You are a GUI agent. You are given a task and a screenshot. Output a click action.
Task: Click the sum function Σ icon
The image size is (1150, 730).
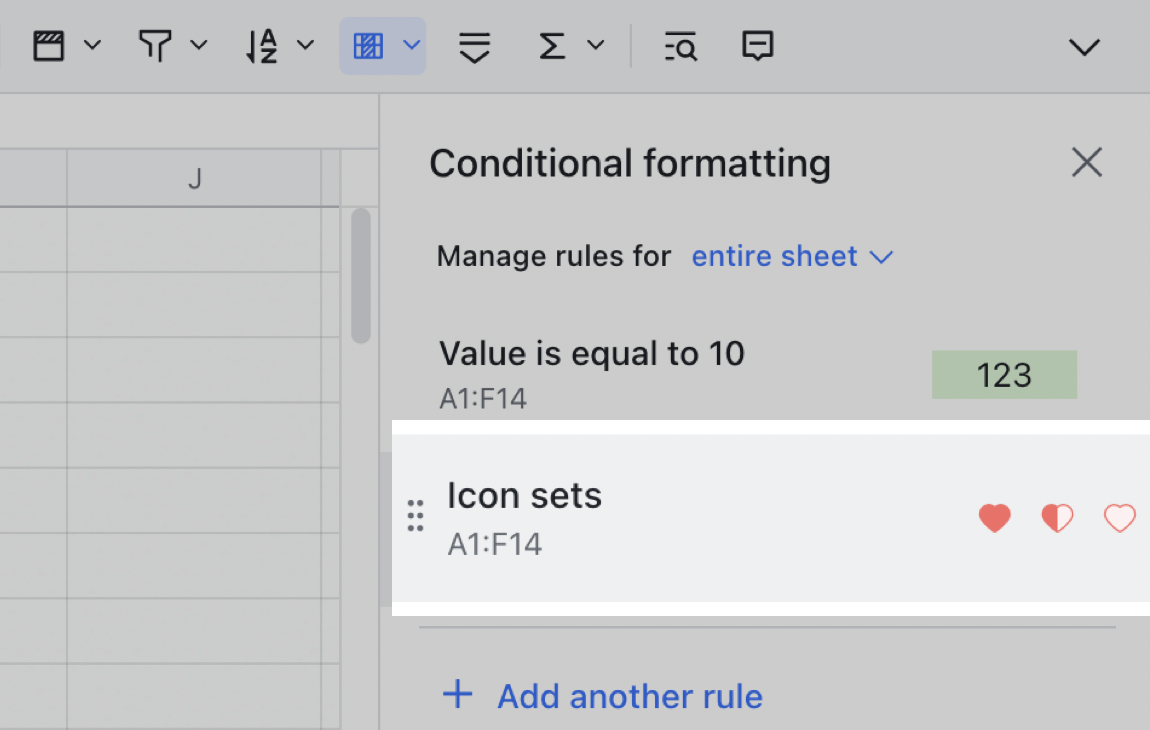coord(553,45)
